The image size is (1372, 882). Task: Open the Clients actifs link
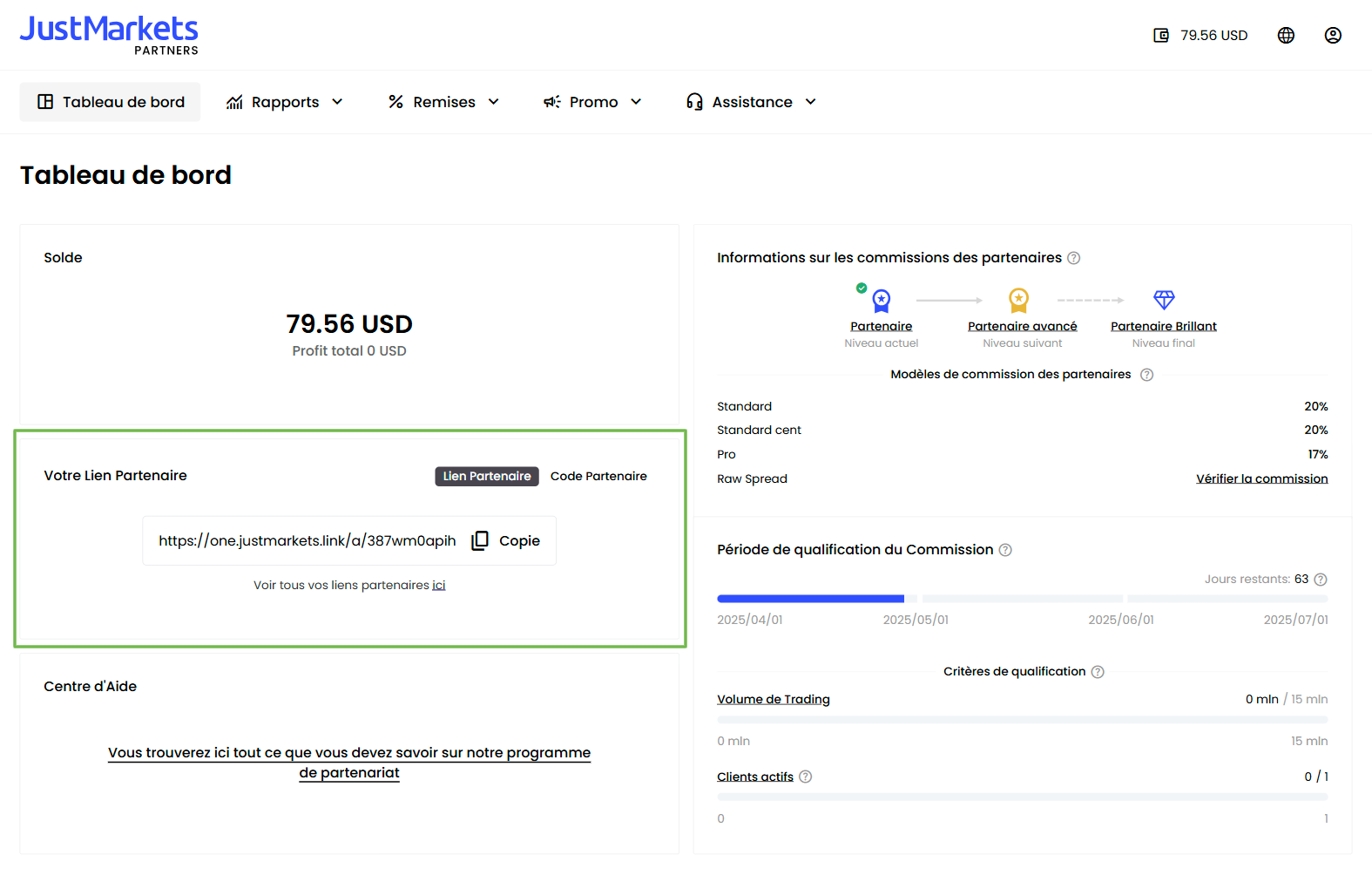click(755, 777)
